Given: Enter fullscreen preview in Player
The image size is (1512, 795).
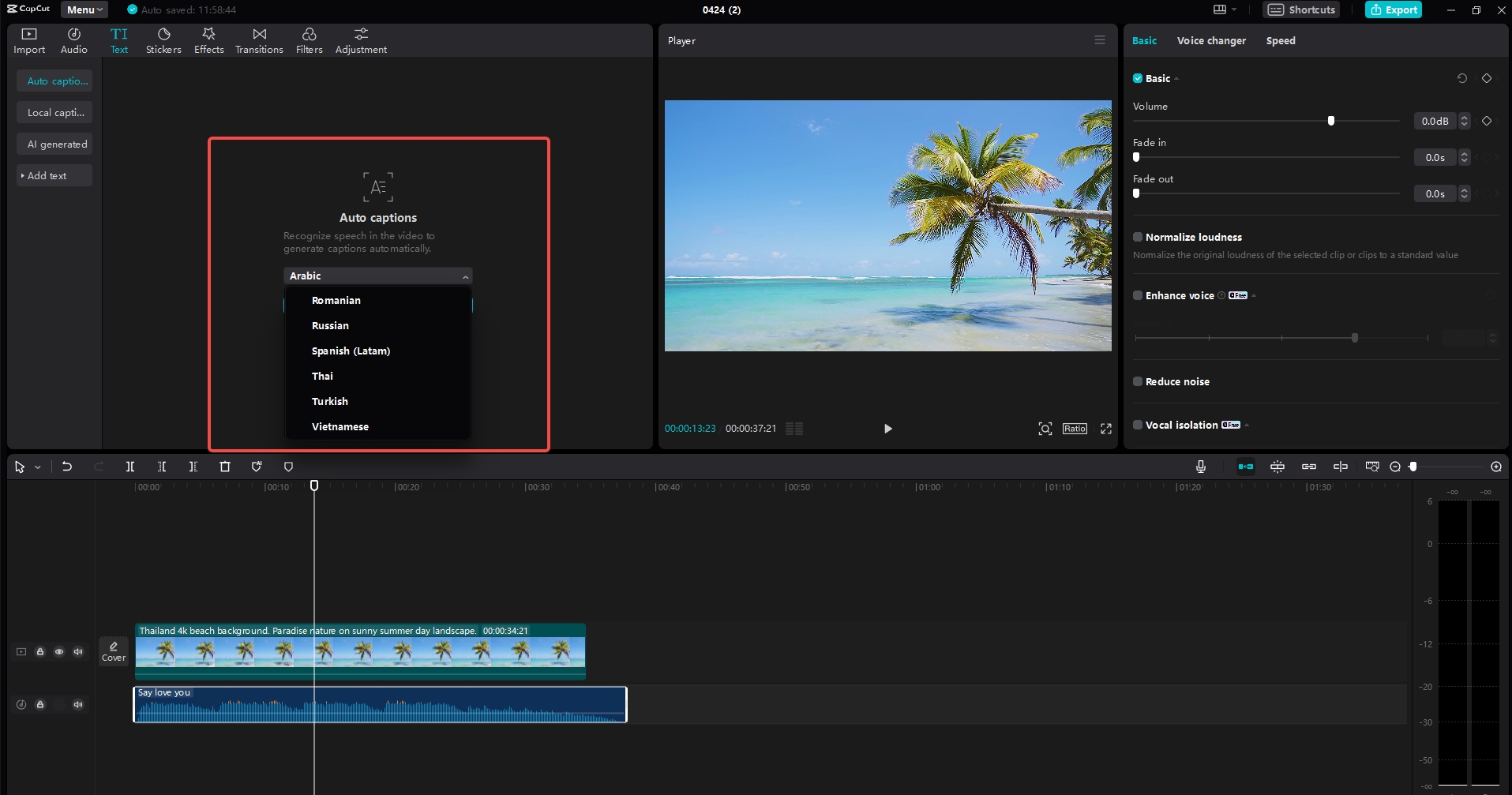Looking at the screenshot, I should (1105, 429).
